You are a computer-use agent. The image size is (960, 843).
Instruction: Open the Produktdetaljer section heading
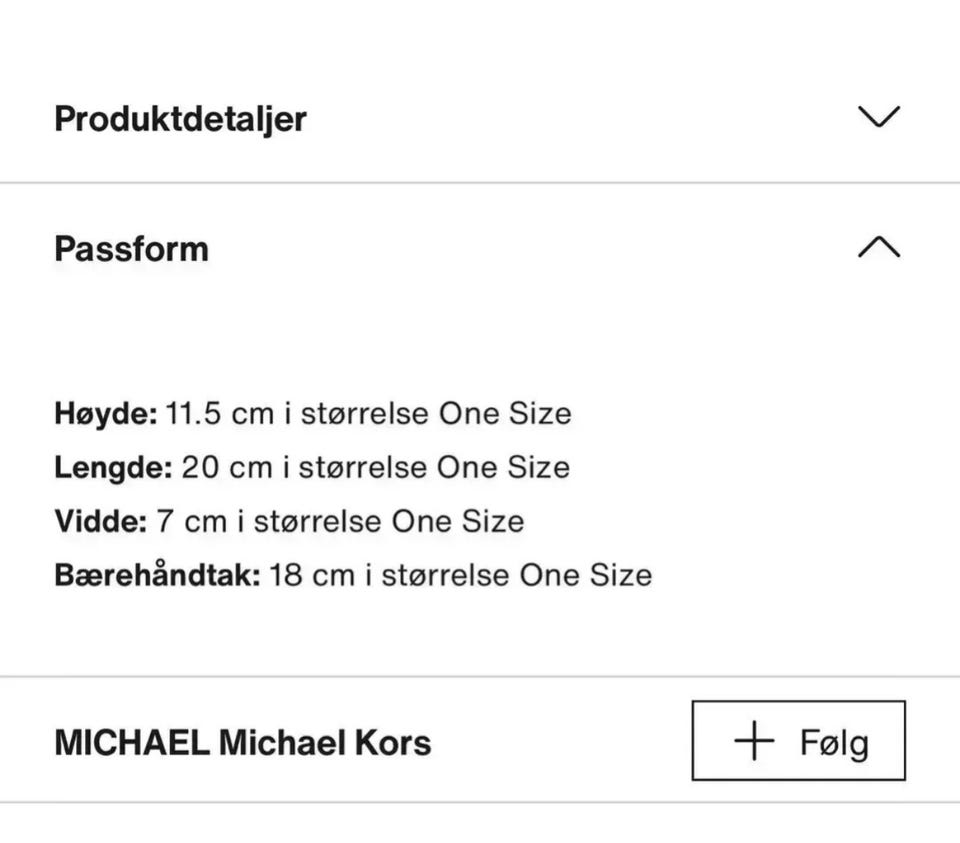point(180,118)
